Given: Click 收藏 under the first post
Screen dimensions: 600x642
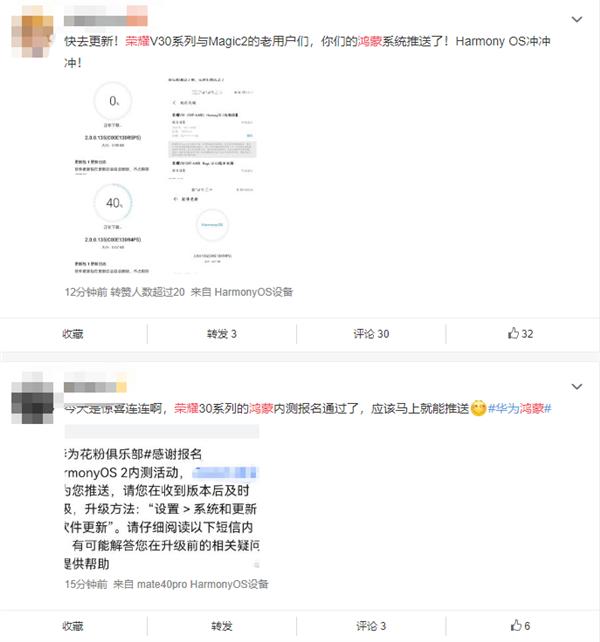Looking at the screenshot, I should coord(73,334).
